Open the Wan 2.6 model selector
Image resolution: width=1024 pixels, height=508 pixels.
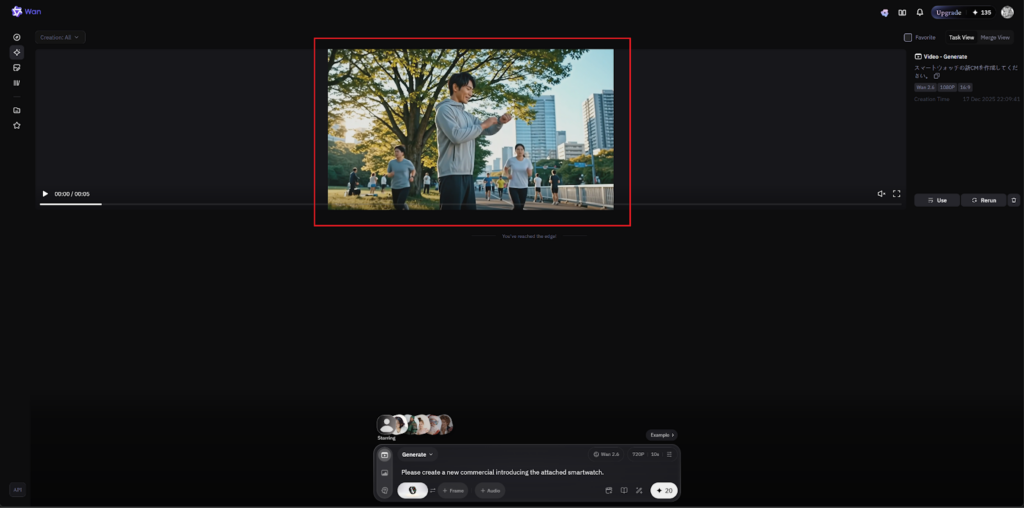pos(606,454)
